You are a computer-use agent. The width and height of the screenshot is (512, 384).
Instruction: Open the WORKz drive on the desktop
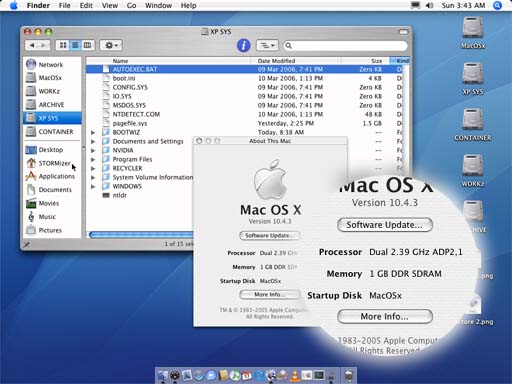[x=473, y=171]
